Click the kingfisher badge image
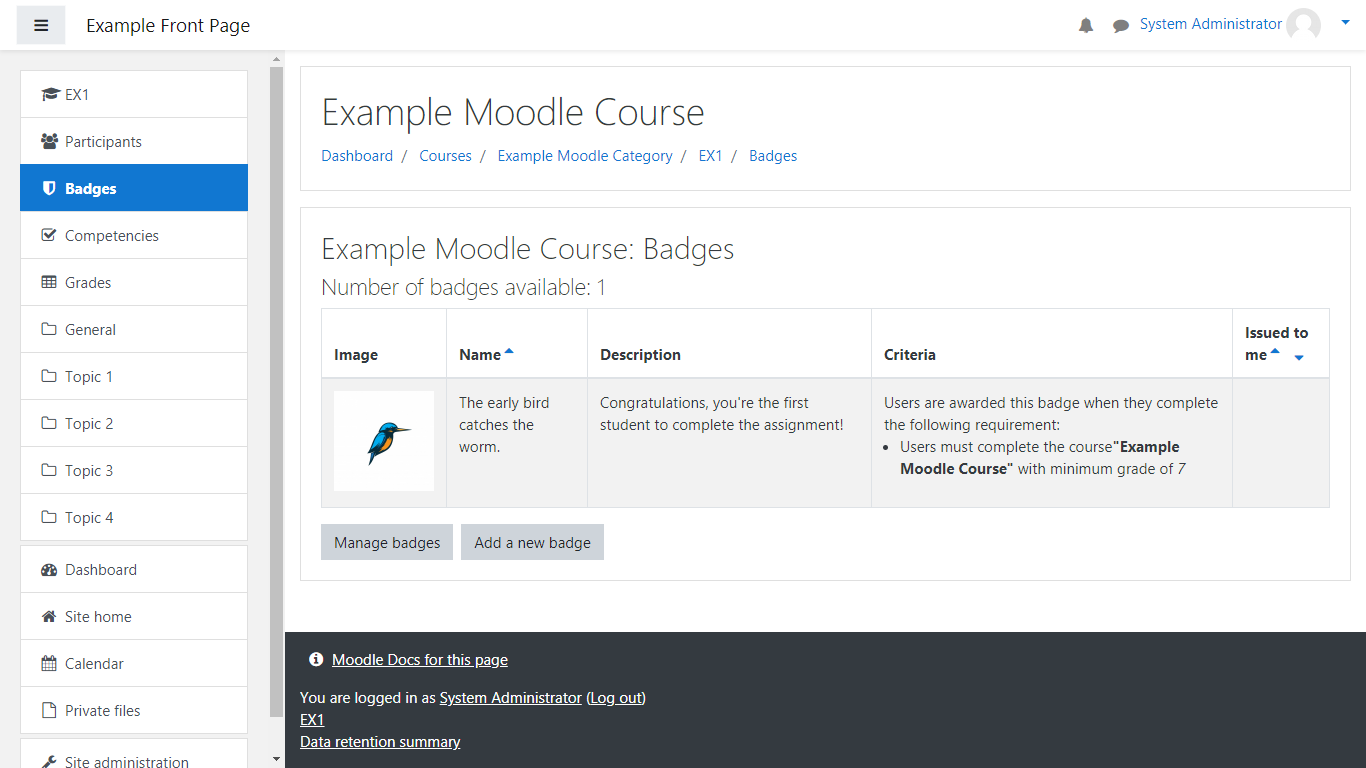This screenshot has width=1366, height=768. 384,441
